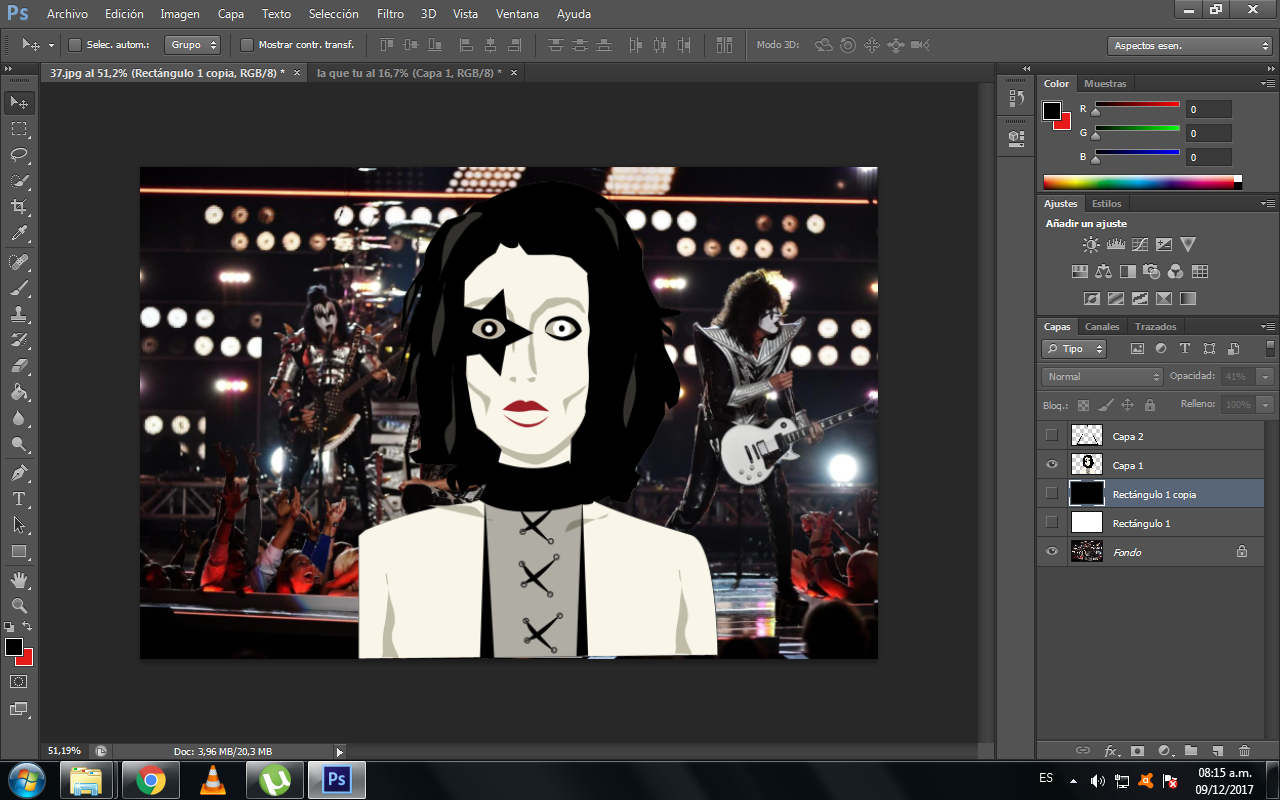Click the G value input field
1280x800 pixels.
(x=1209, y=133)
